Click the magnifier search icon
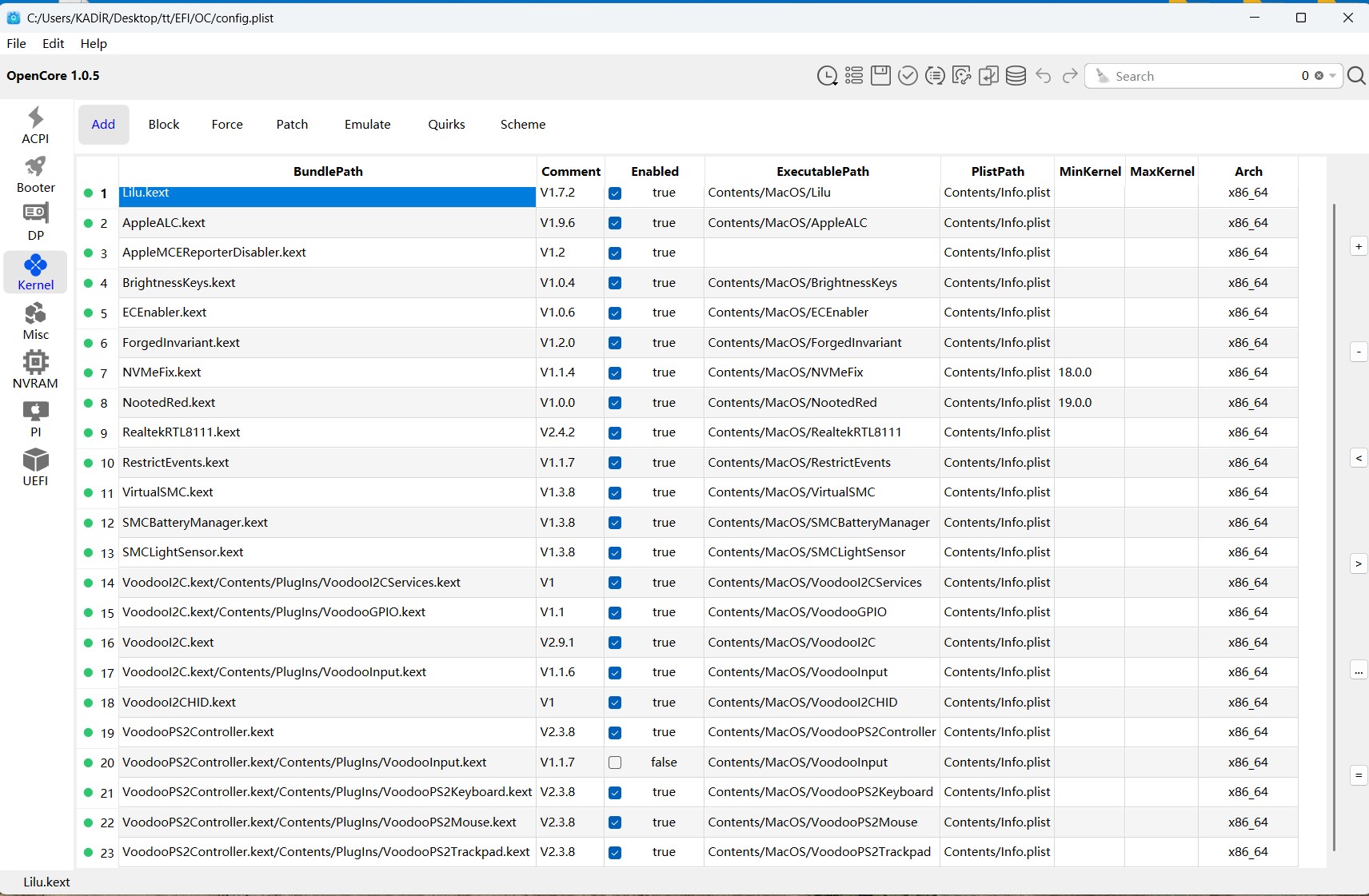Image resolution: width=1369 pixels, height=896 pixels. tap(1356, 76)
